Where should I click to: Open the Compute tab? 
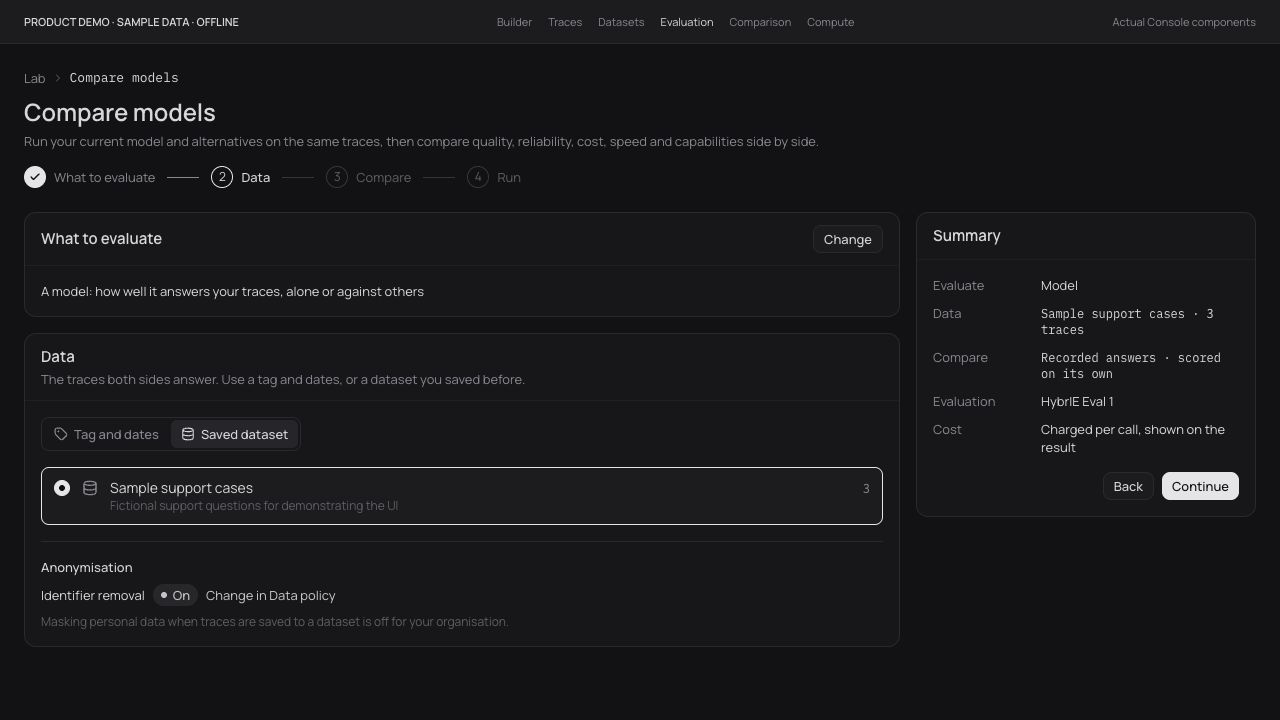pos(830,22)
